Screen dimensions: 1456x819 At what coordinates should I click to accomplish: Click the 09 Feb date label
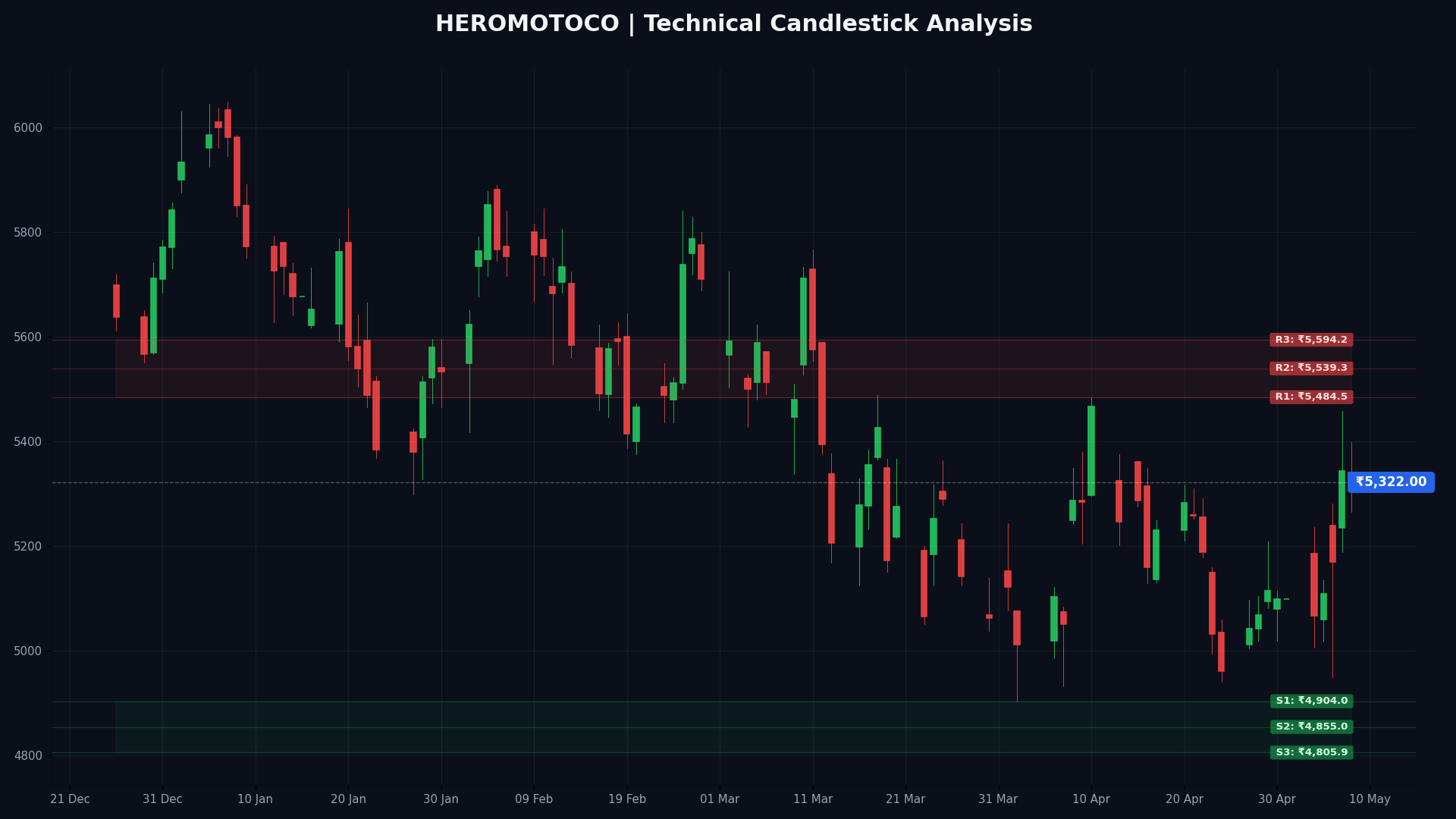click(x=534, y=799)
